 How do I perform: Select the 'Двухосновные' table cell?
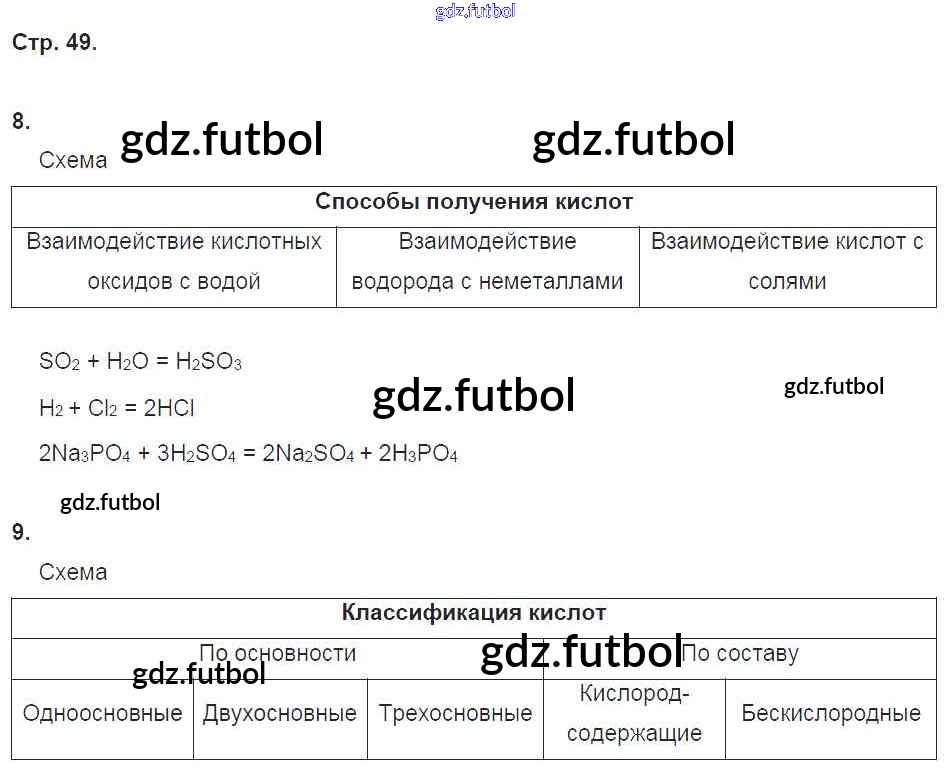point(280,714)
